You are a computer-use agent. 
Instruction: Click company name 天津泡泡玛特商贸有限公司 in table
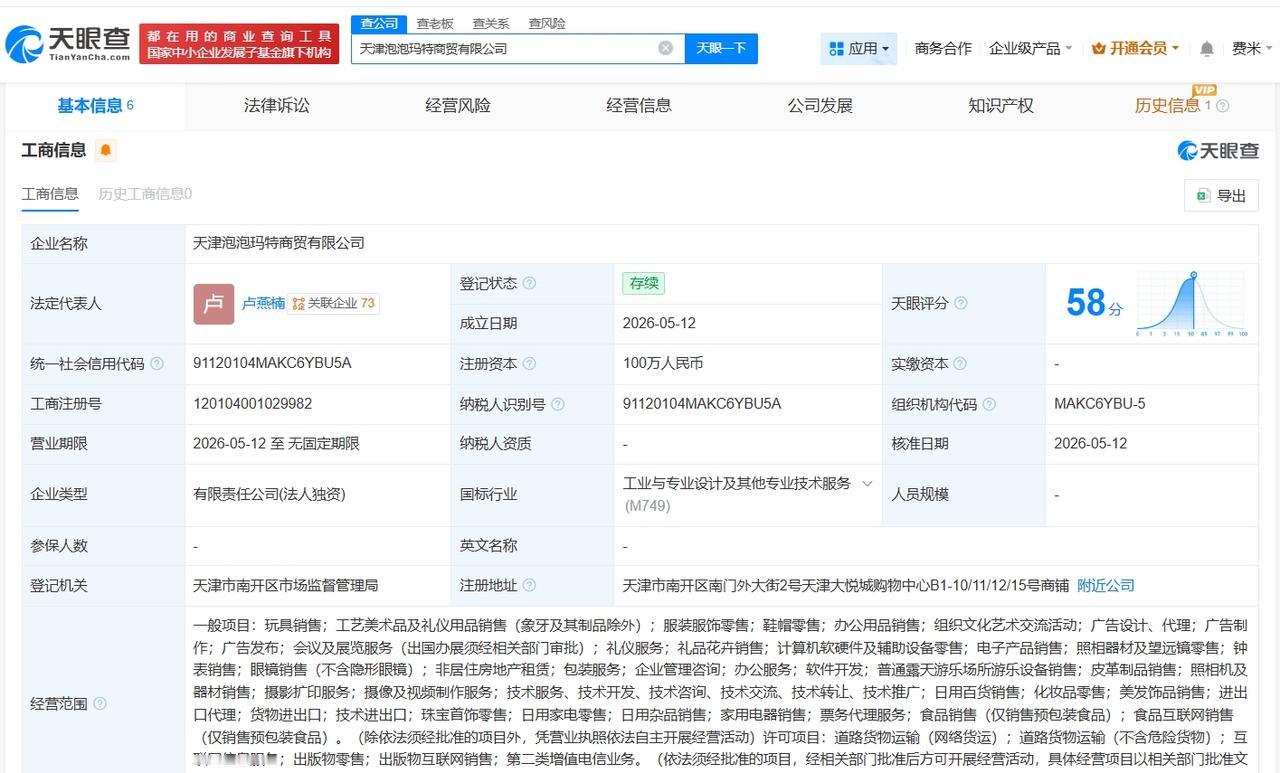point(279,243)
